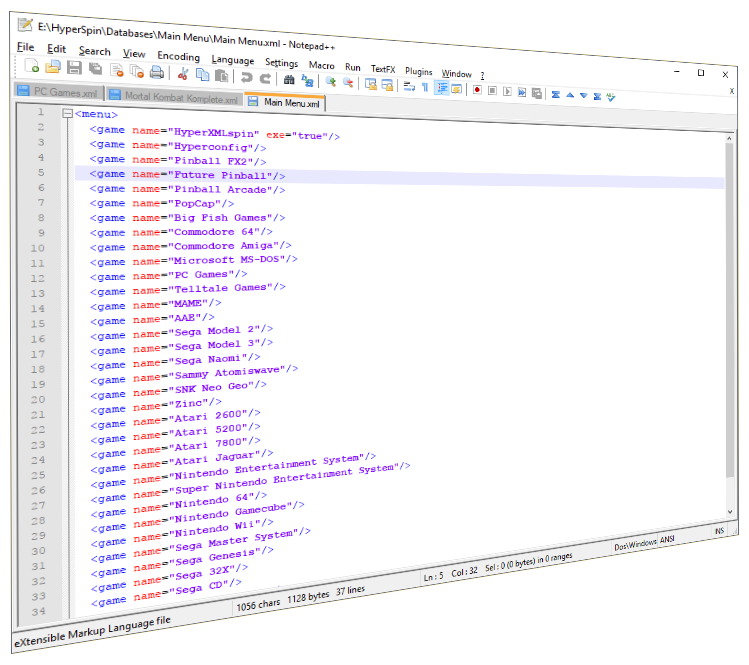Open the question mark help menu
Screen dimensions: 749x665
(x=482, y=75)
